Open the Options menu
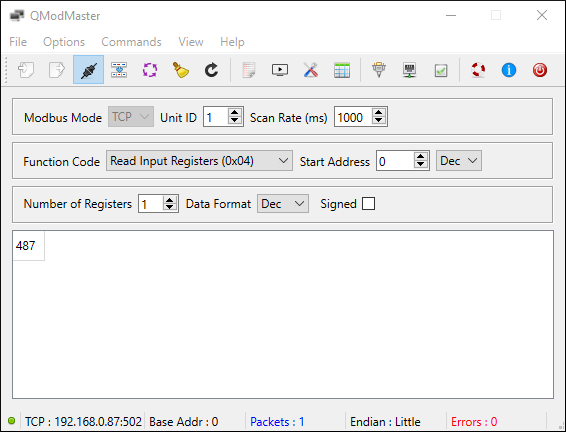The height and width of the screenshot is (432, 566). pos(64,42)
